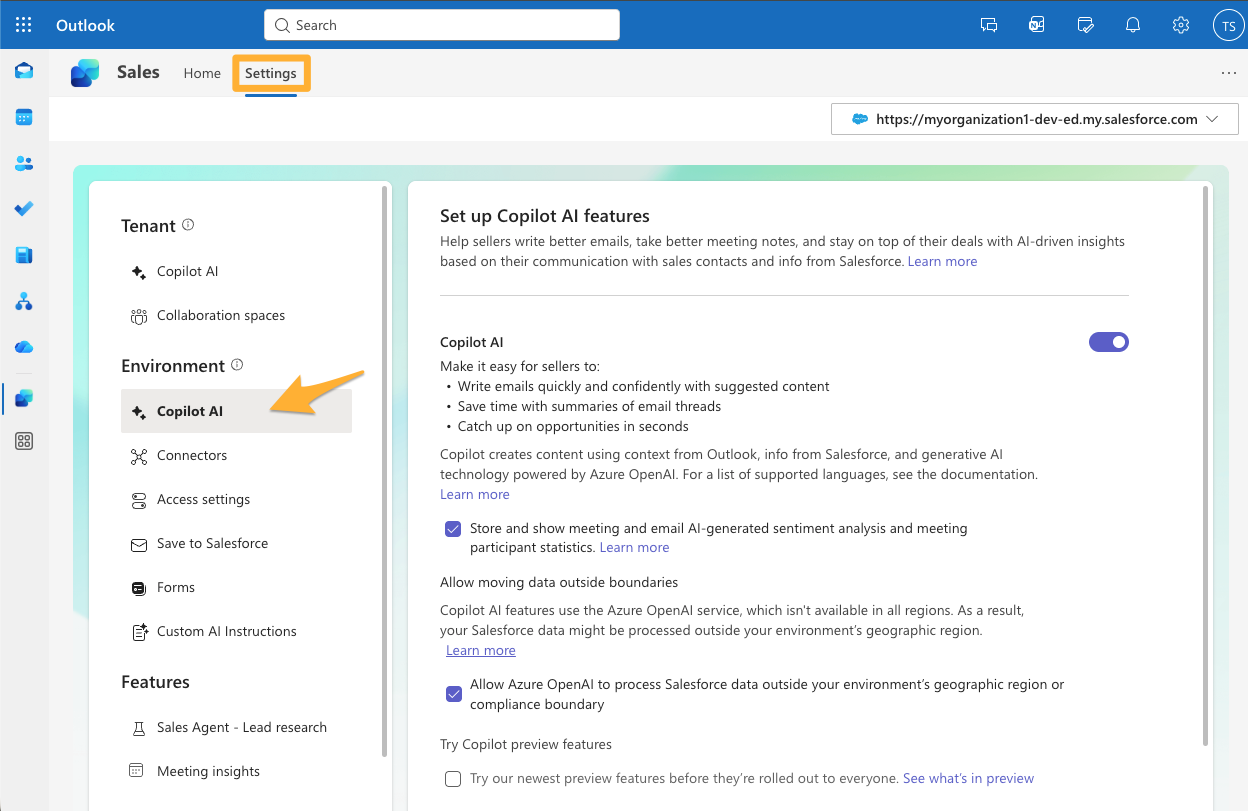Open OneDrive cloud icon in sidebar
Viewport: 1248px width, 811px height.
tap(24, 347)
